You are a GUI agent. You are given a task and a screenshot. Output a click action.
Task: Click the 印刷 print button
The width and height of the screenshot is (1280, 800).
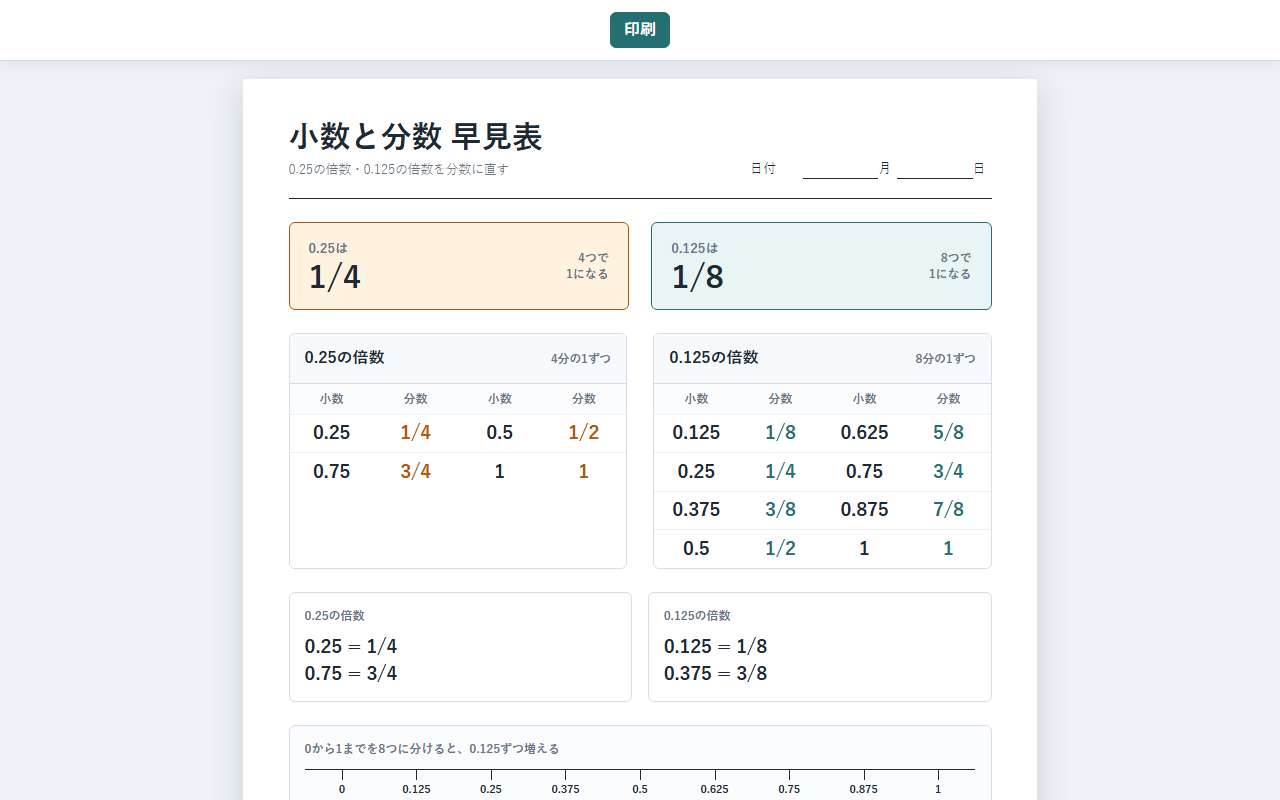pyautogui.click(x=640, y=30)
